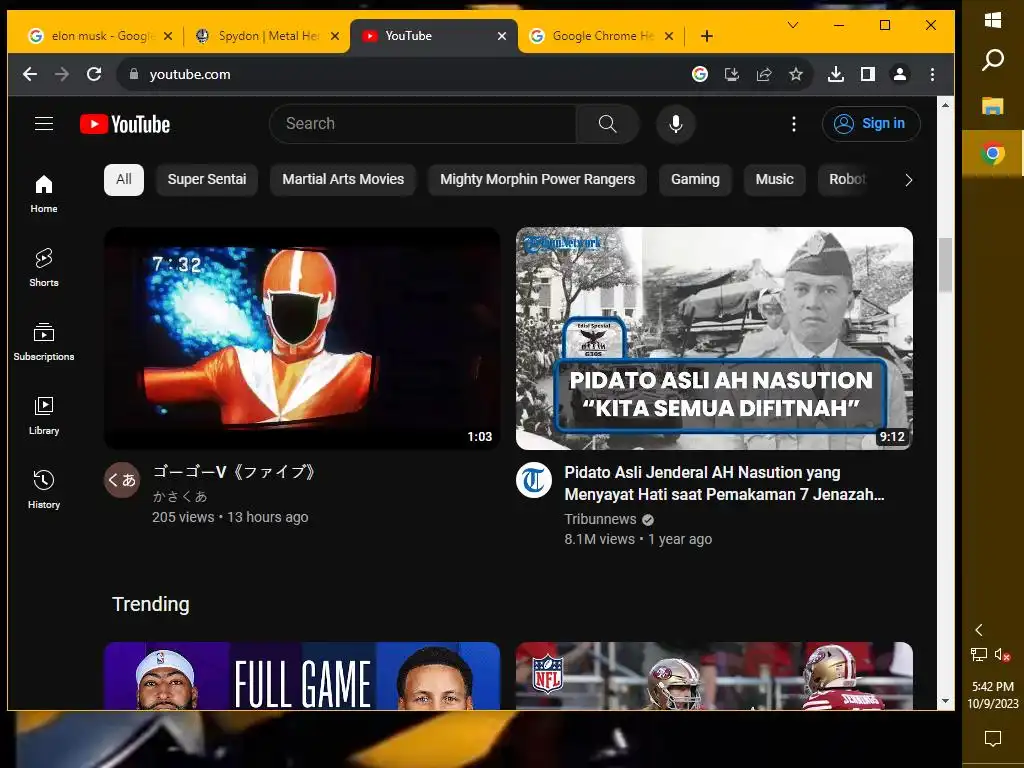
Task: Select Super Sentai filter chip
Action: [207, 180]
